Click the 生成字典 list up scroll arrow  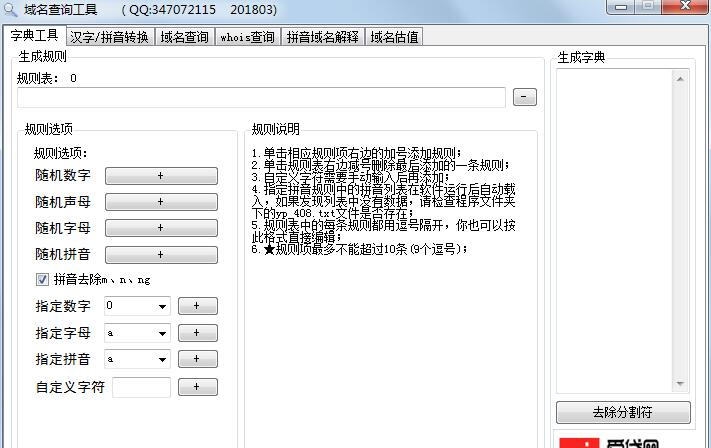[x=680, y=79]
